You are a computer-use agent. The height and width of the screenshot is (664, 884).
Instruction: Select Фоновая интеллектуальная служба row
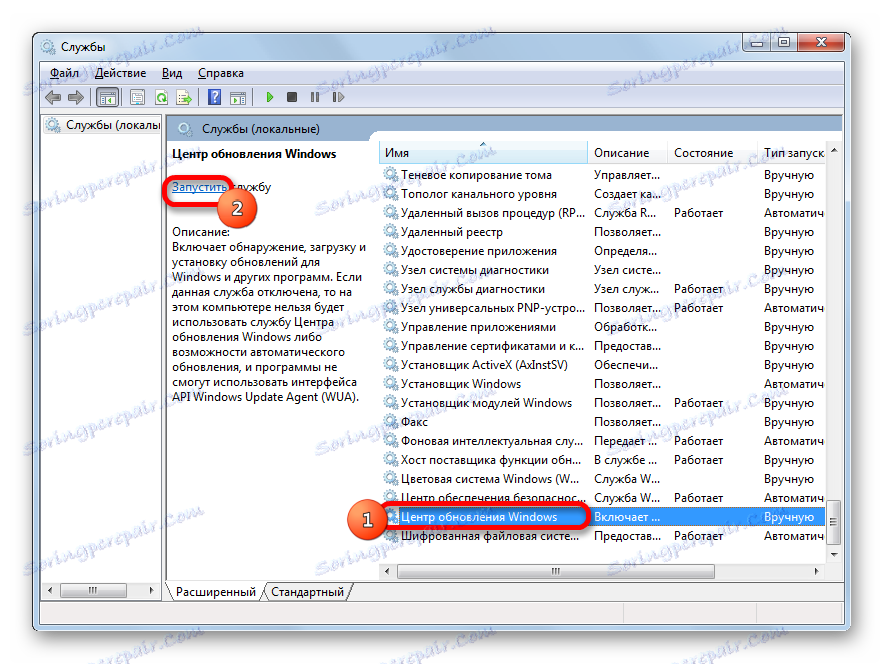603,441
